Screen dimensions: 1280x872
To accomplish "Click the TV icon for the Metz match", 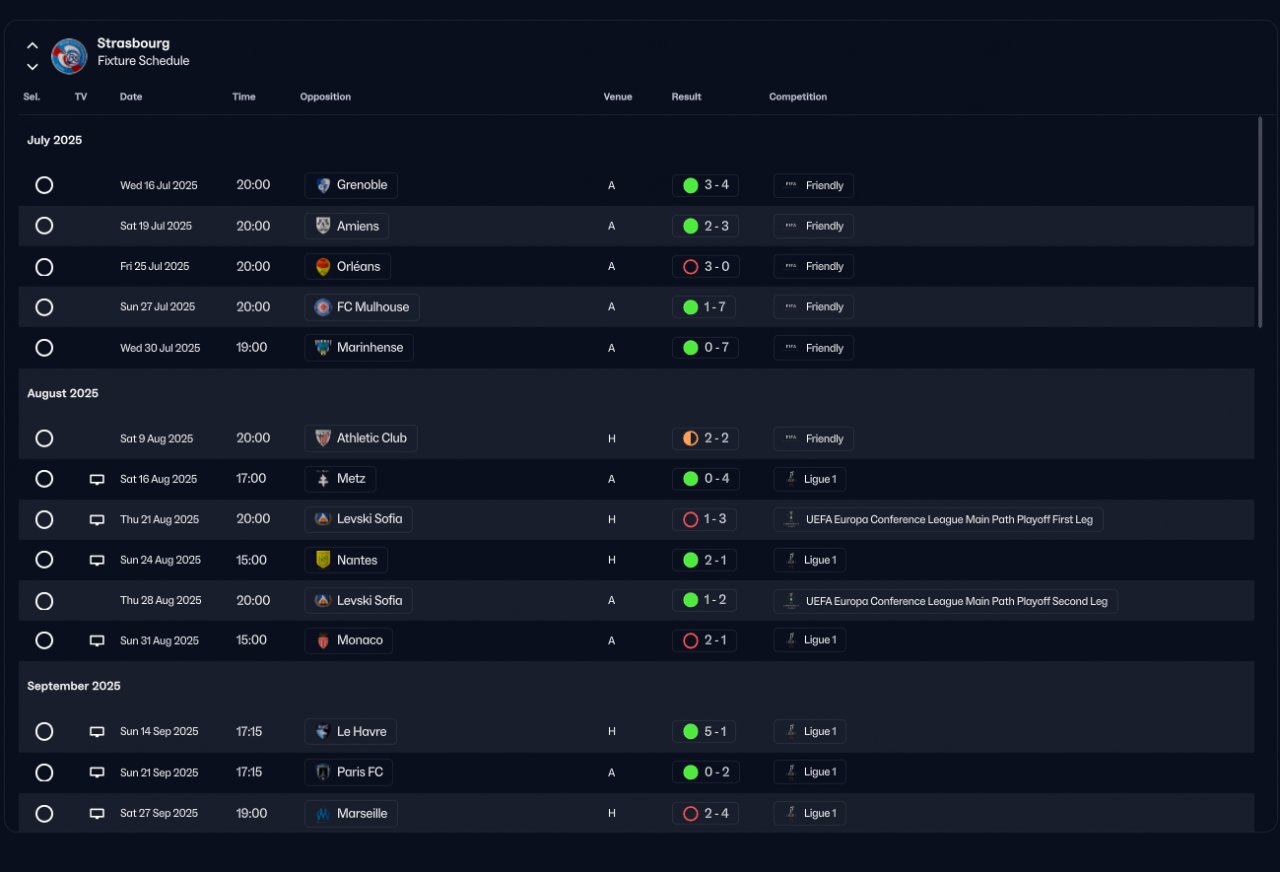I will point(97,479).
